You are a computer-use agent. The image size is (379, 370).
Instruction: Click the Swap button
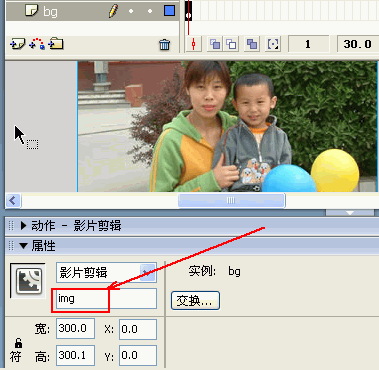point(195,301)
